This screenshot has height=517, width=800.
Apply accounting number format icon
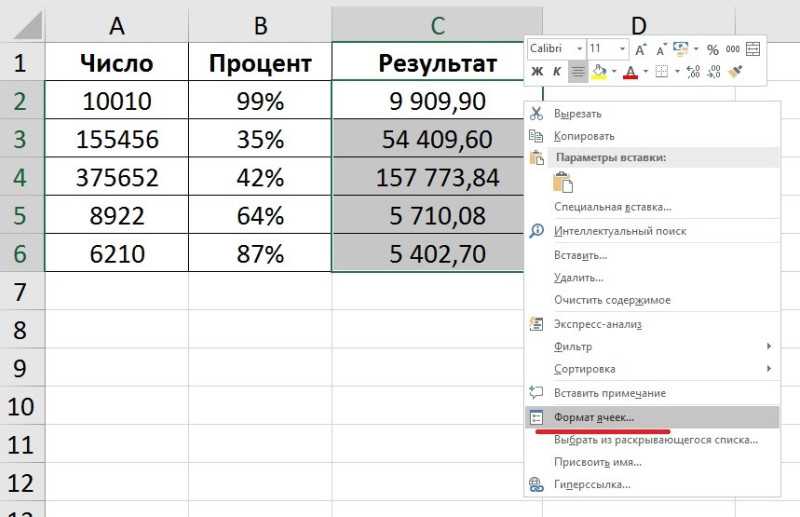(680, 50)
